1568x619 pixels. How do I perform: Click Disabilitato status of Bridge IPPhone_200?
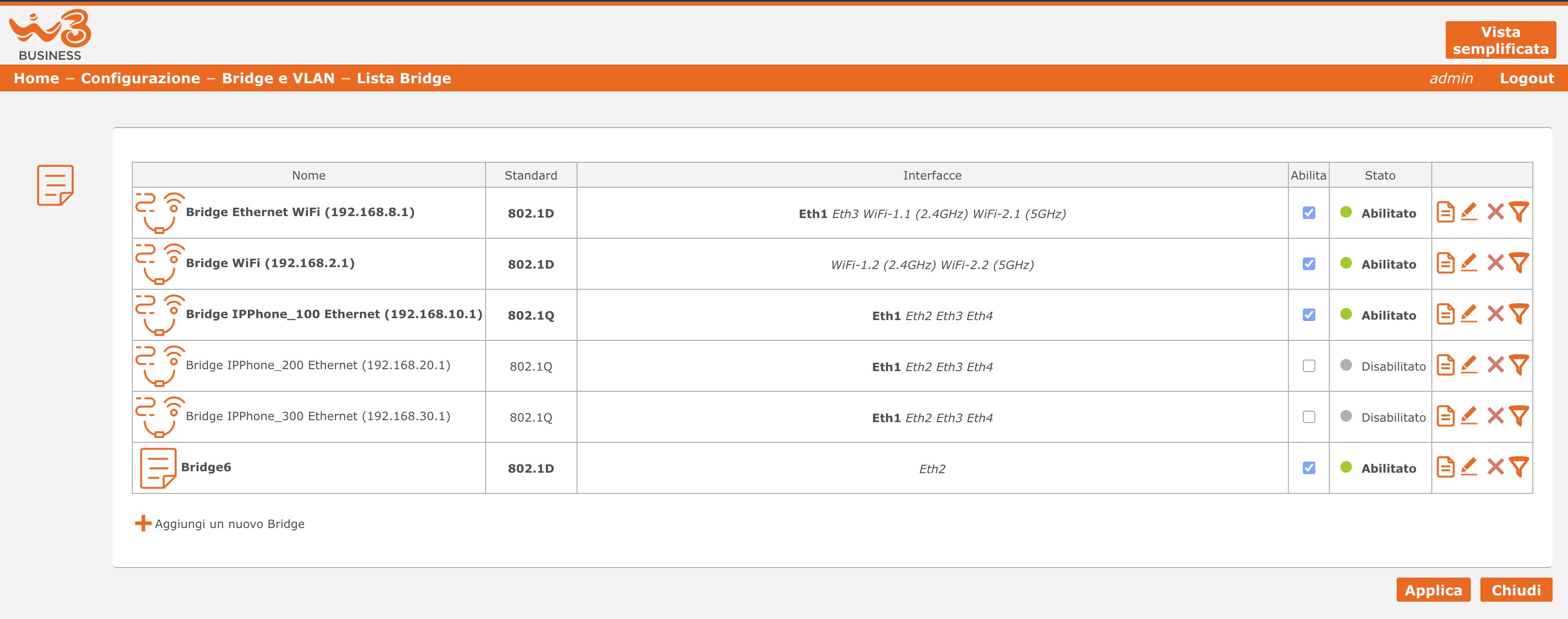(1393, 366)
